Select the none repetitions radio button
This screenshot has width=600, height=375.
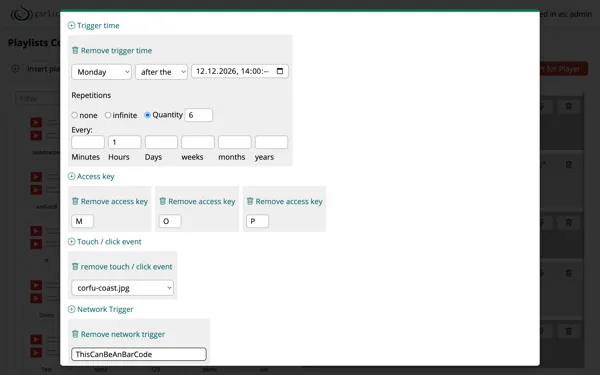[75, 115]
